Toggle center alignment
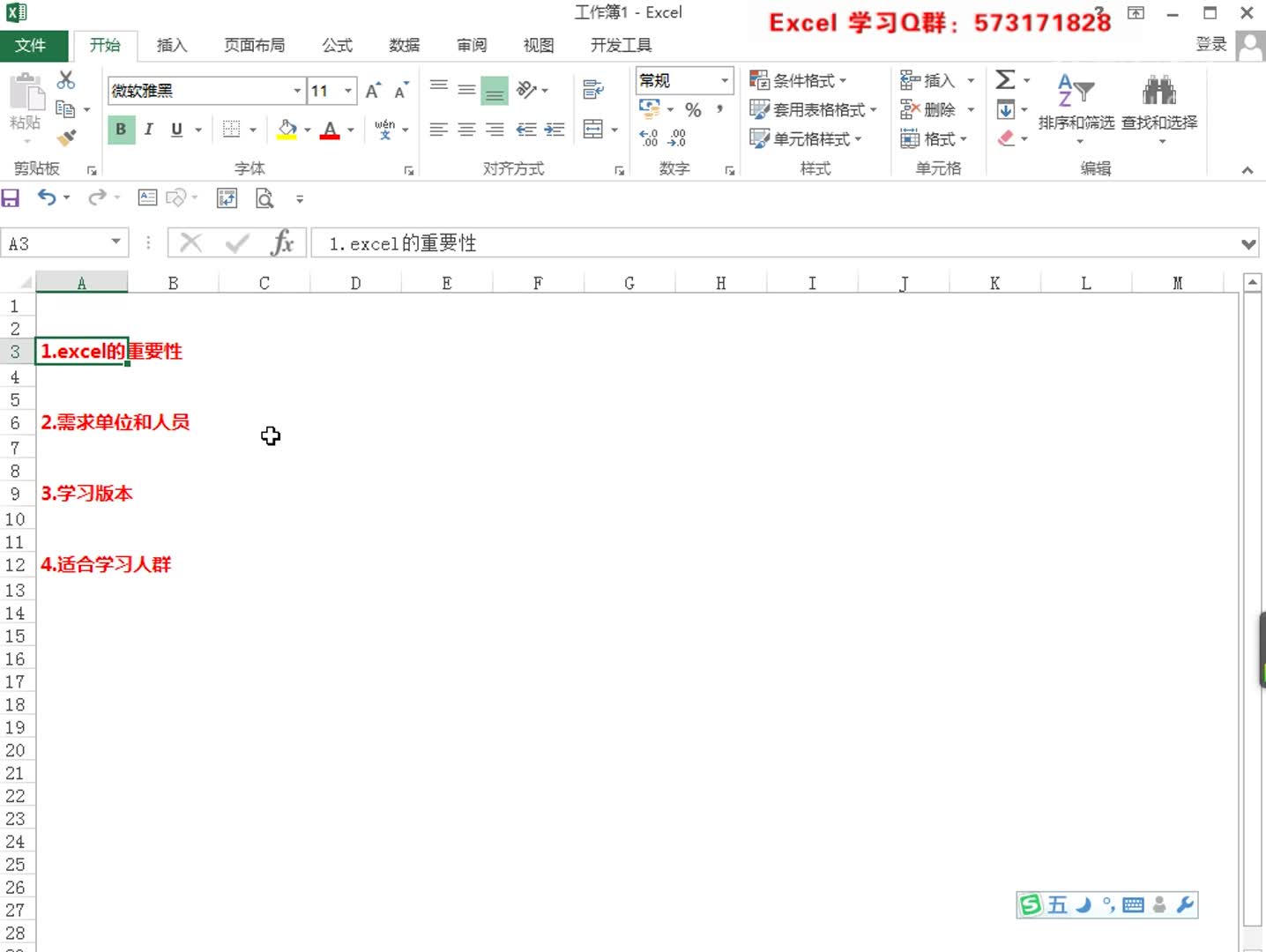 [466, 130]
